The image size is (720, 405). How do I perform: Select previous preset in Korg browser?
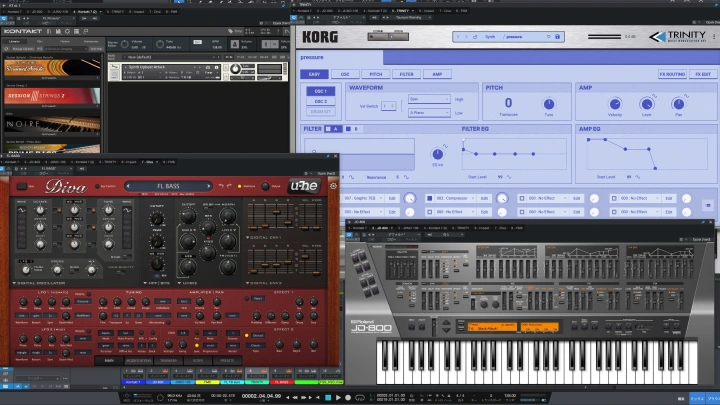click(458, 37)
